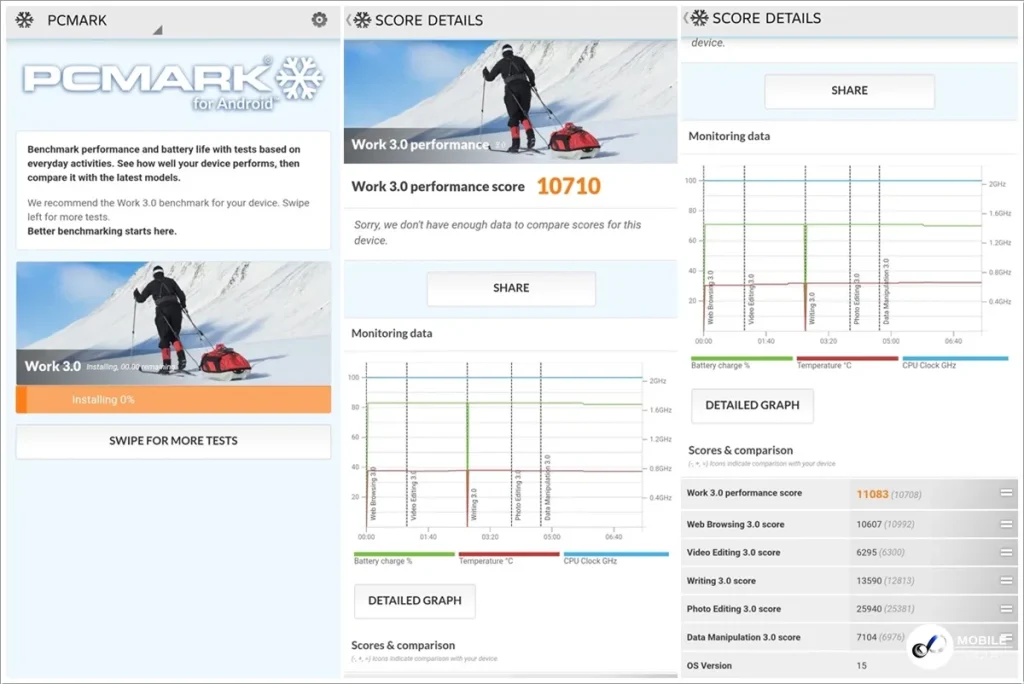Expand the Work 3.0 performance score row menu icon
Image resolution: width=1024 pixels, height=684 pixels.
click(1006, 493)
